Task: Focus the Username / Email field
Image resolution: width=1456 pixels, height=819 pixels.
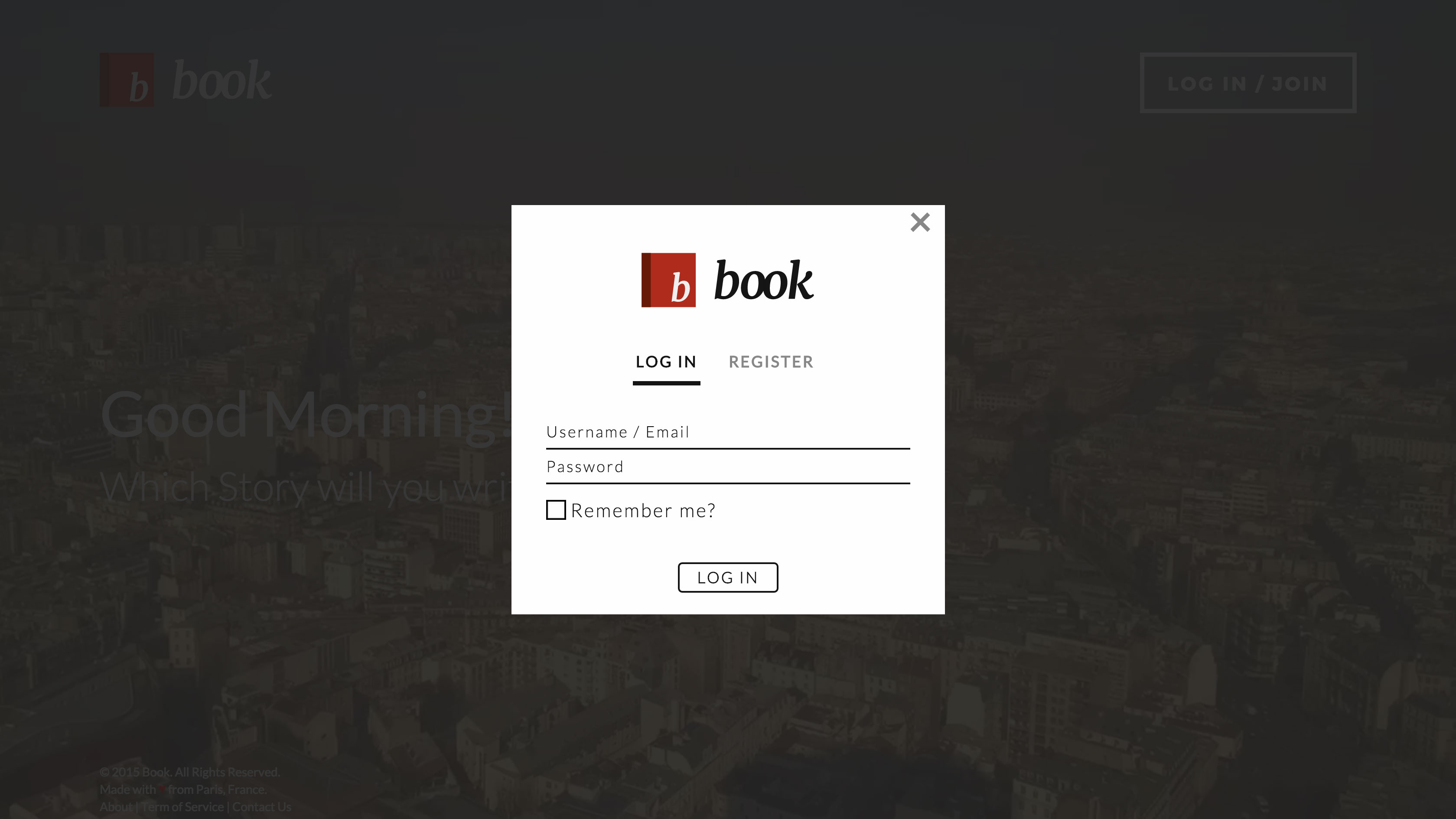Action: 728,432
